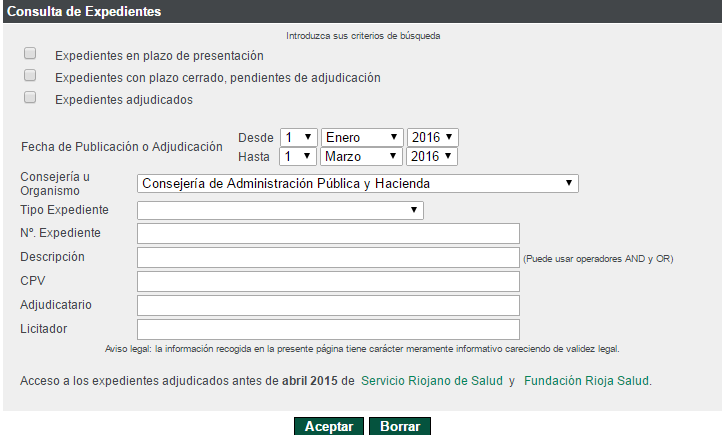Open the Desde month dropdown showing Enero
The image size is (726, 435).
point(362,137)
